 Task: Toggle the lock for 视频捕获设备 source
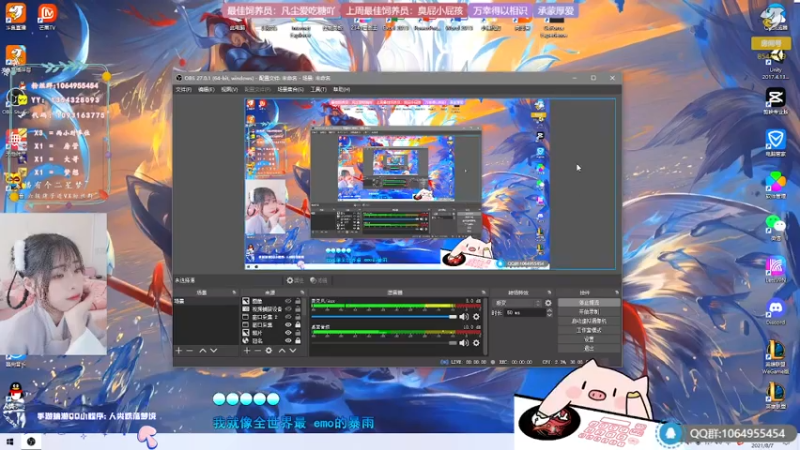click(x=298, y=309)
